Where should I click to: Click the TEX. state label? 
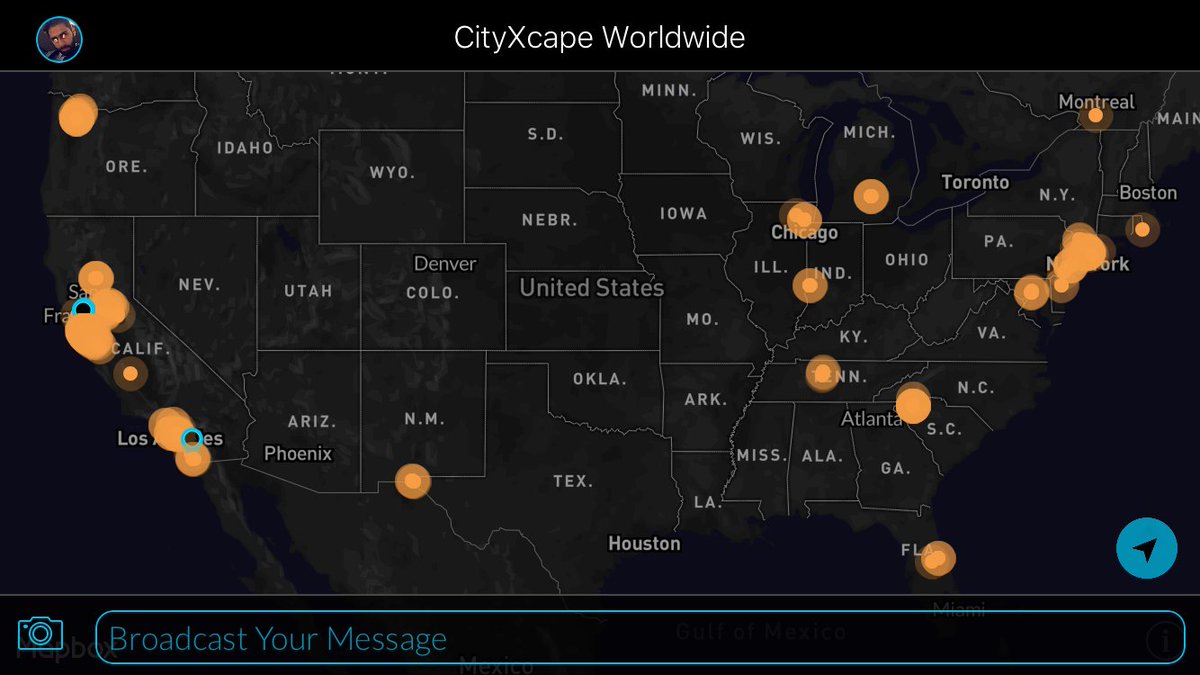[x=573, y=482]
